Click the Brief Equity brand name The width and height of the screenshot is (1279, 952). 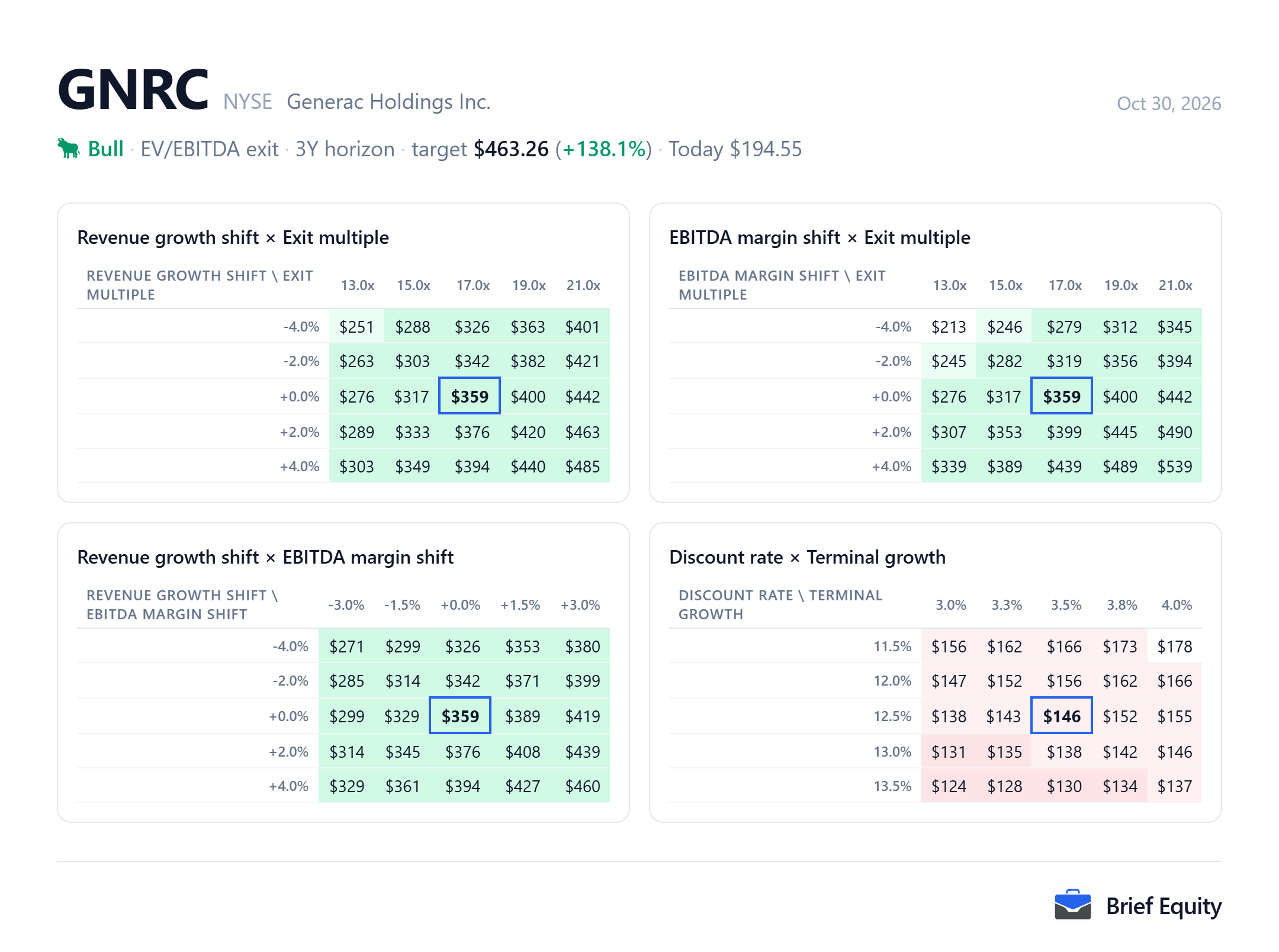point(1164,906)
